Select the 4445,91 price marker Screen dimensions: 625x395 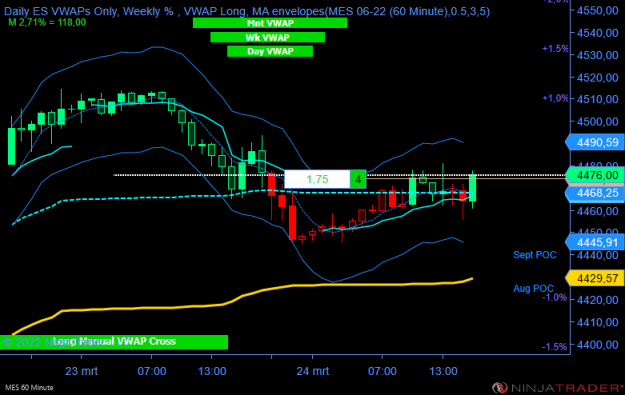595,242
